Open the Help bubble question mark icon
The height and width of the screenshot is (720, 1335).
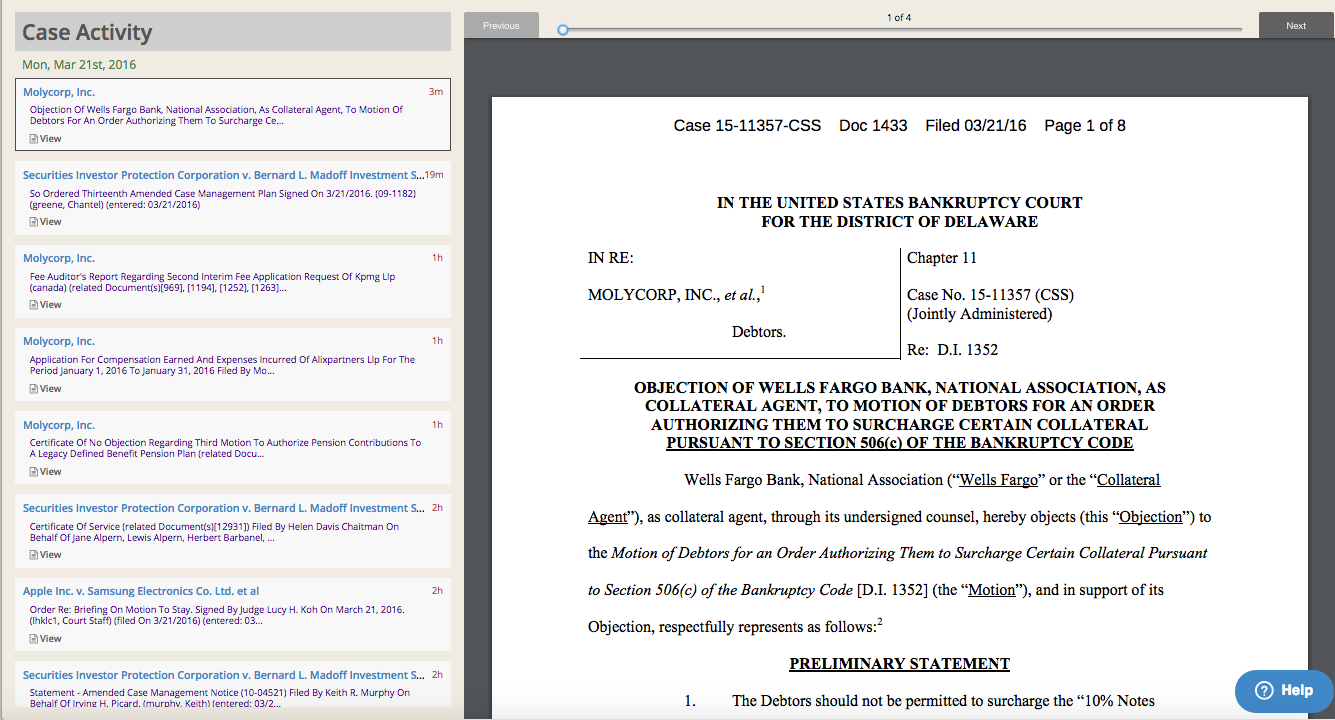(x=1264, y=690)
